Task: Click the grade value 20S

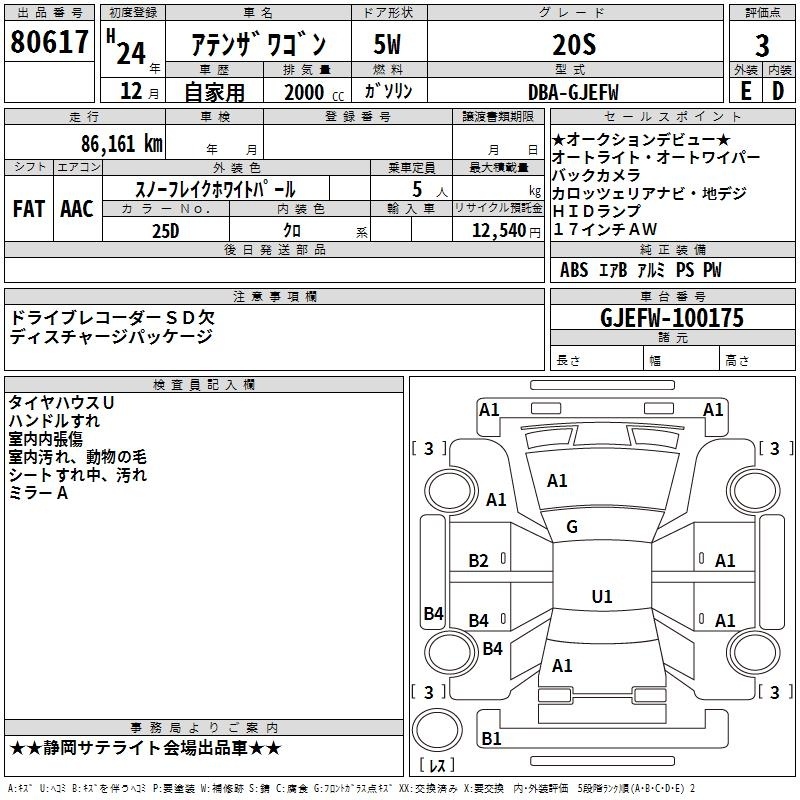Action: 574,45
